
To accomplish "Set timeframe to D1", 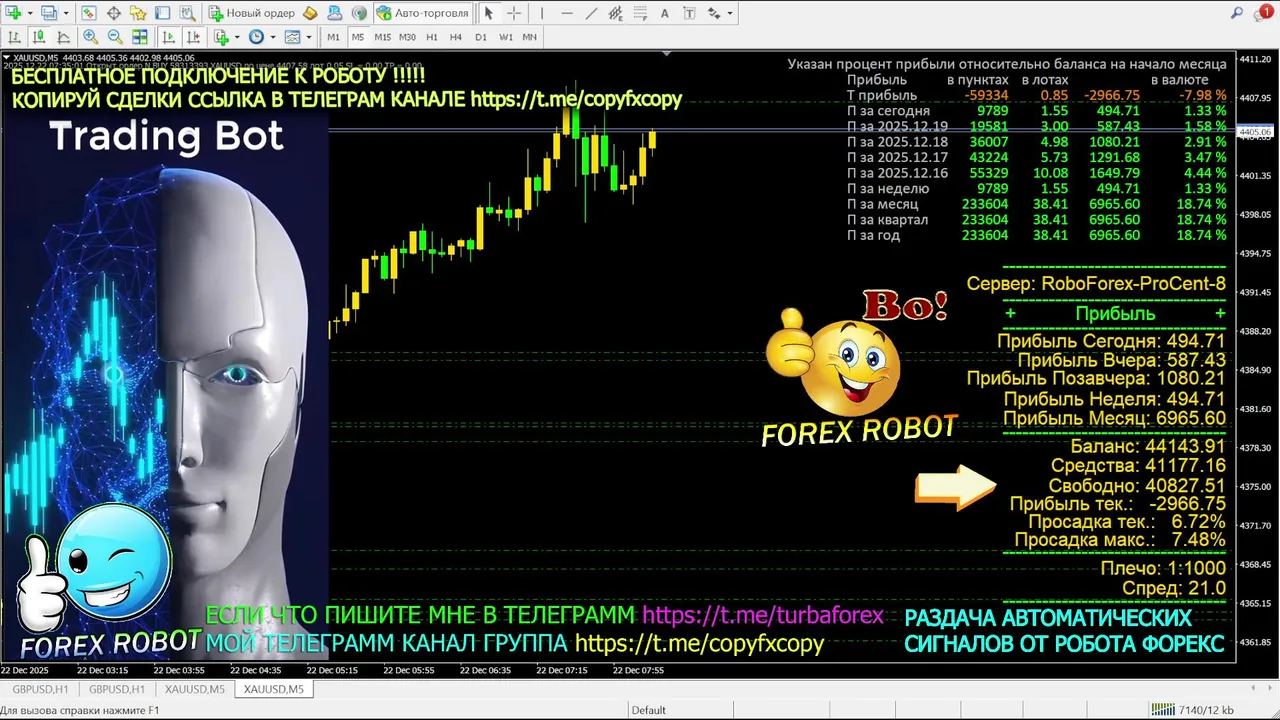I will [481, 37].
